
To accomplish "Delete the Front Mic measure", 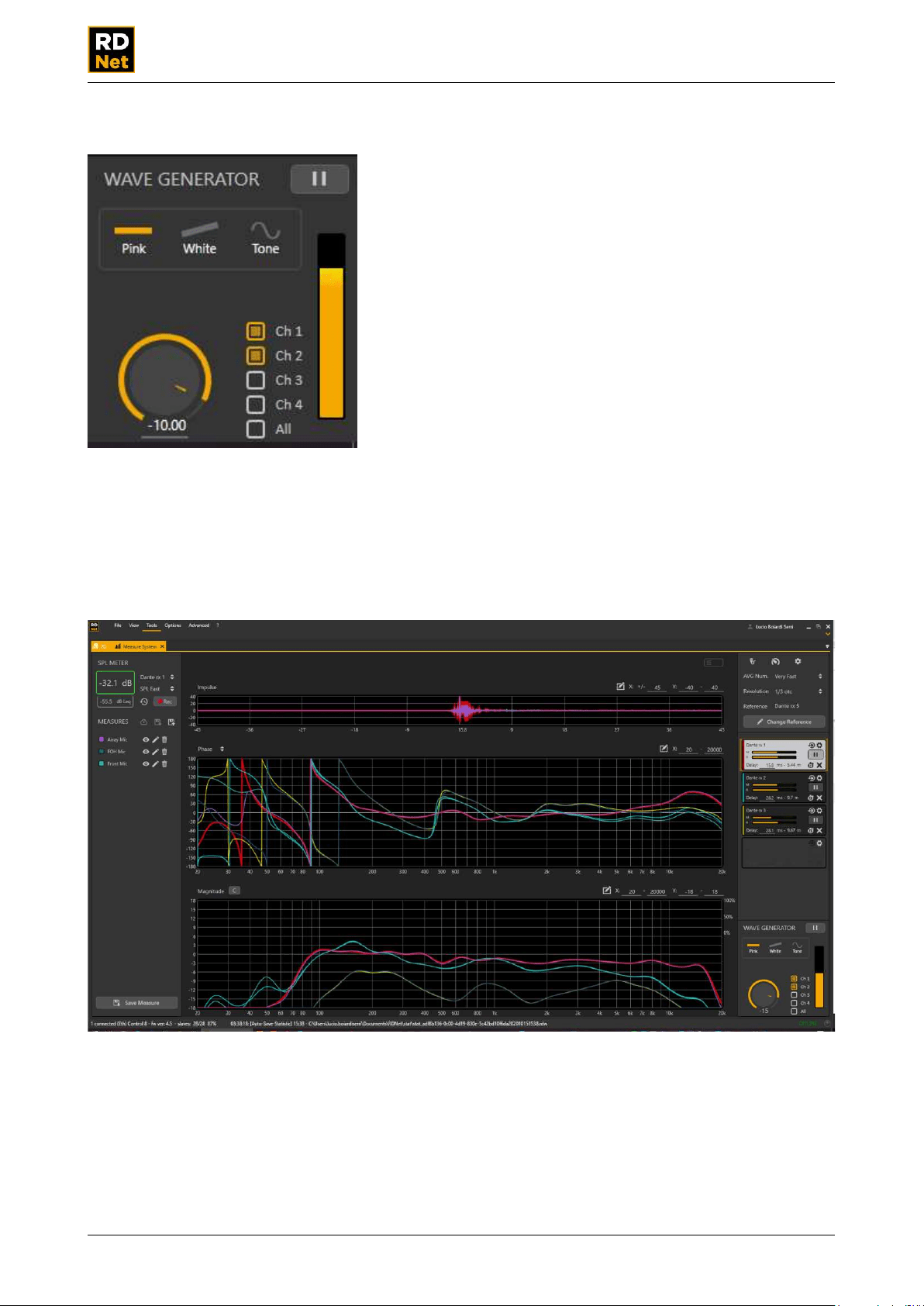I will [164, 763].
